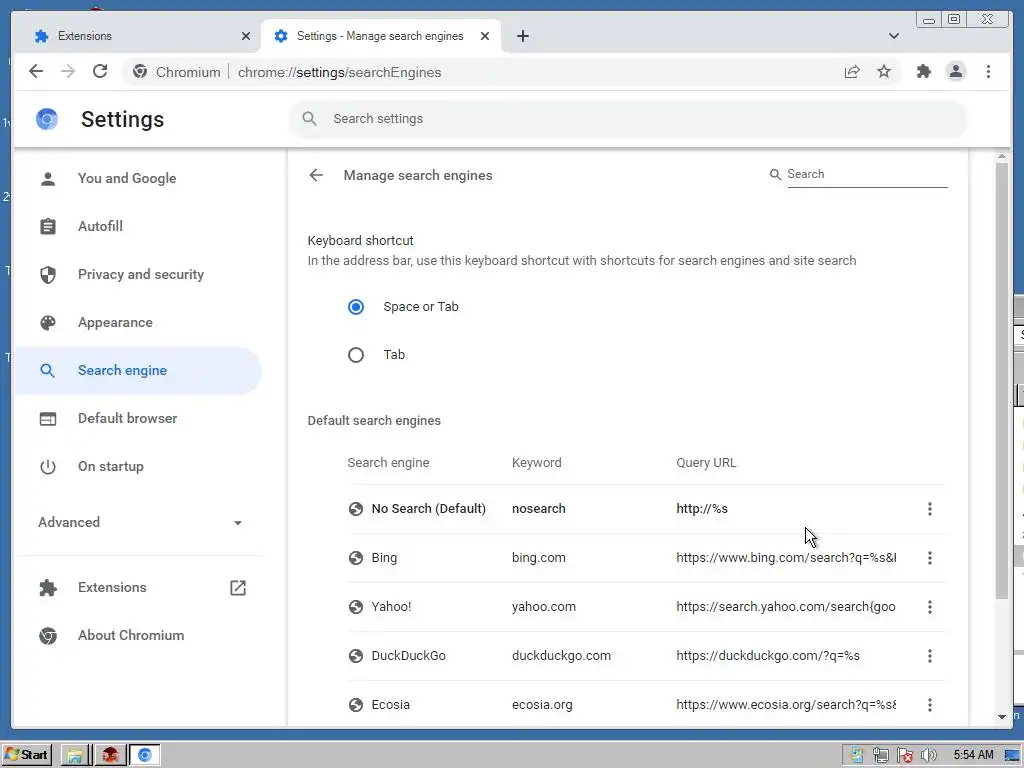Image resolution: width=1024 pixels, height=768 pixels.
Task: Click the nosearch keyword text
Action: pos(539,509)
